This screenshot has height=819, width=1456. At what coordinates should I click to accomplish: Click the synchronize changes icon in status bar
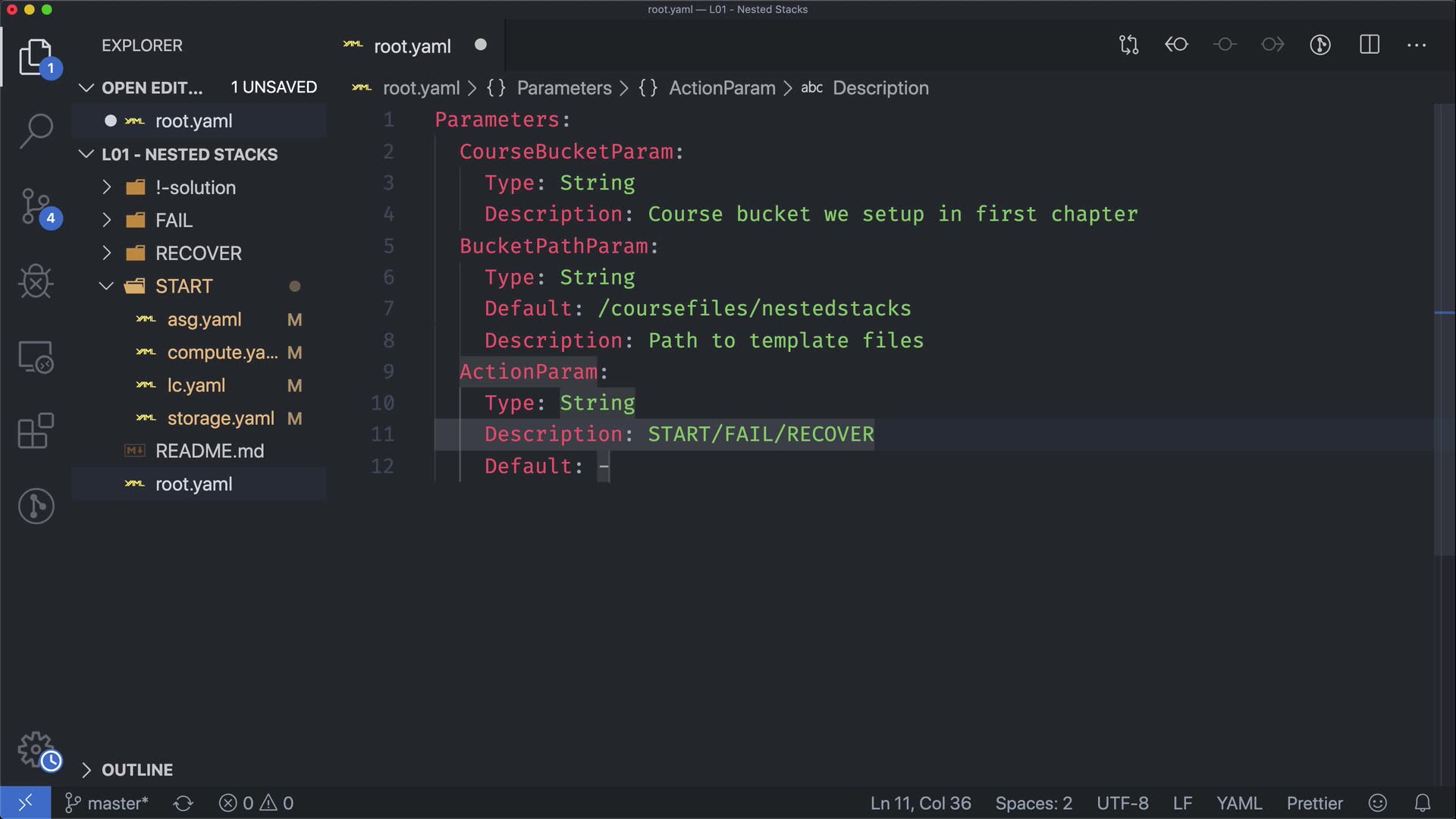[184, 803]
